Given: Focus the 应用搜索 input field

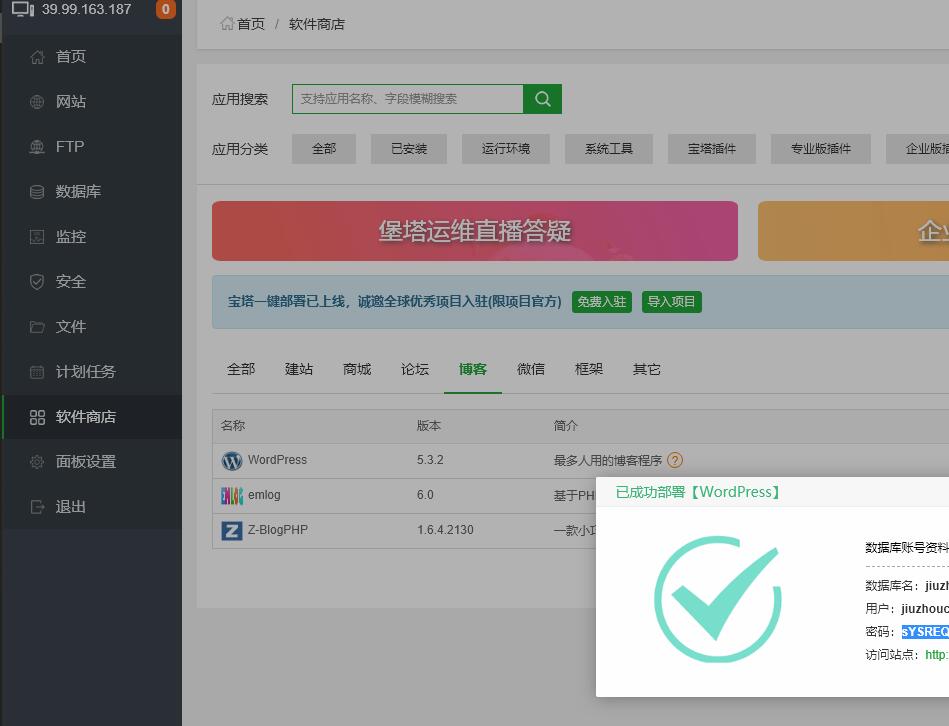Looking at the screenshot, I should tap(407, 99).
